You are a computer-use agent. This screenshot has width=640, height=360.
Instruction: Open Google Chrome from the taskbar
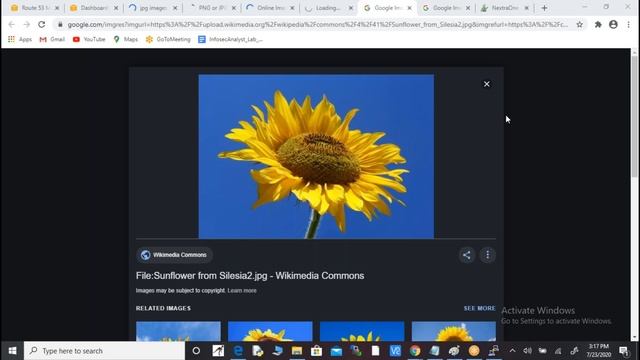pos(415,351)
